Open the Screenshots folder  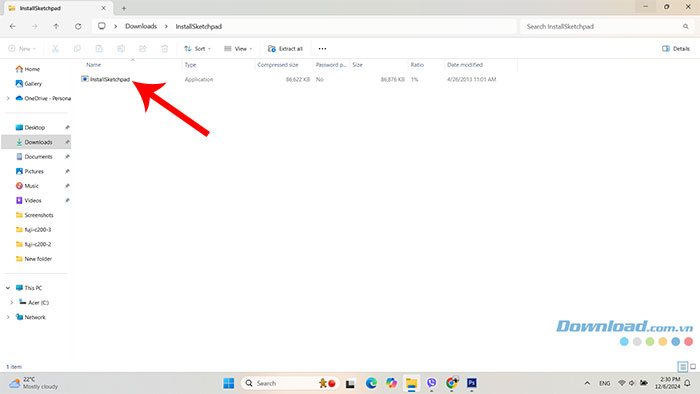coord(34,215)
